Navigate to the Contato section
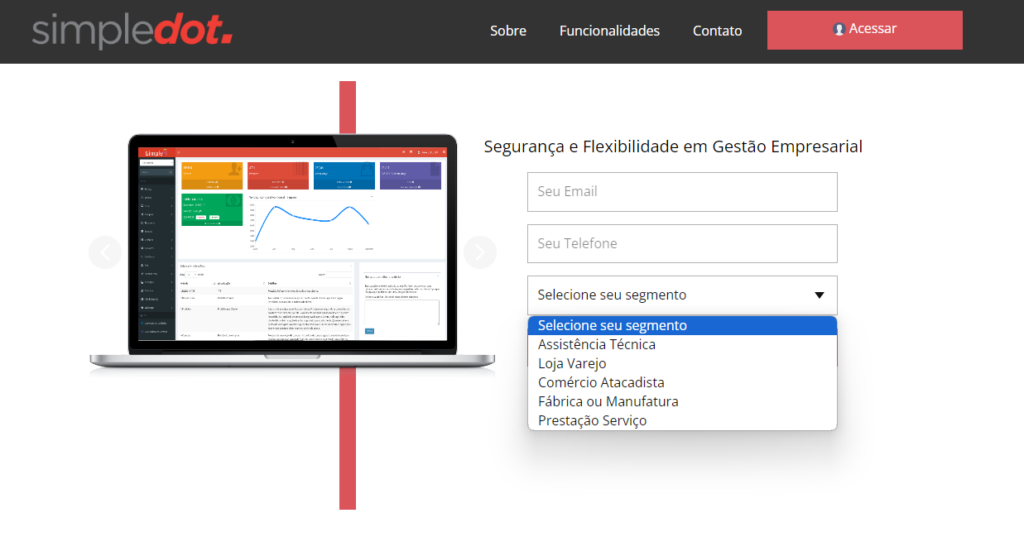The image size is (1024, 542). coord(717,31)
